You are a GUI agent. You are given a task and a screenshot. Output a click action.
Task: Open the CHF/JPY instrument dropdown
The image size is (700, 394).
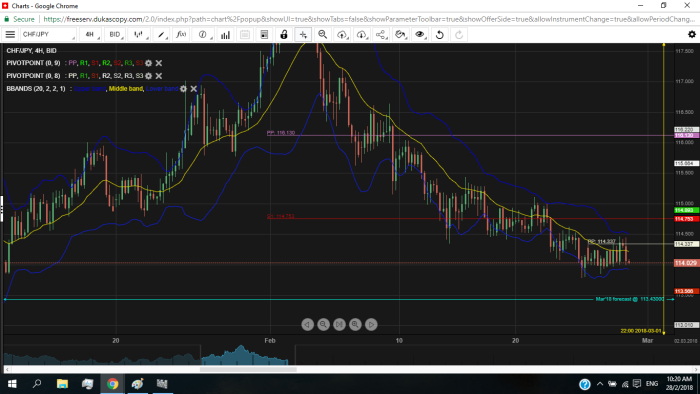48,34
